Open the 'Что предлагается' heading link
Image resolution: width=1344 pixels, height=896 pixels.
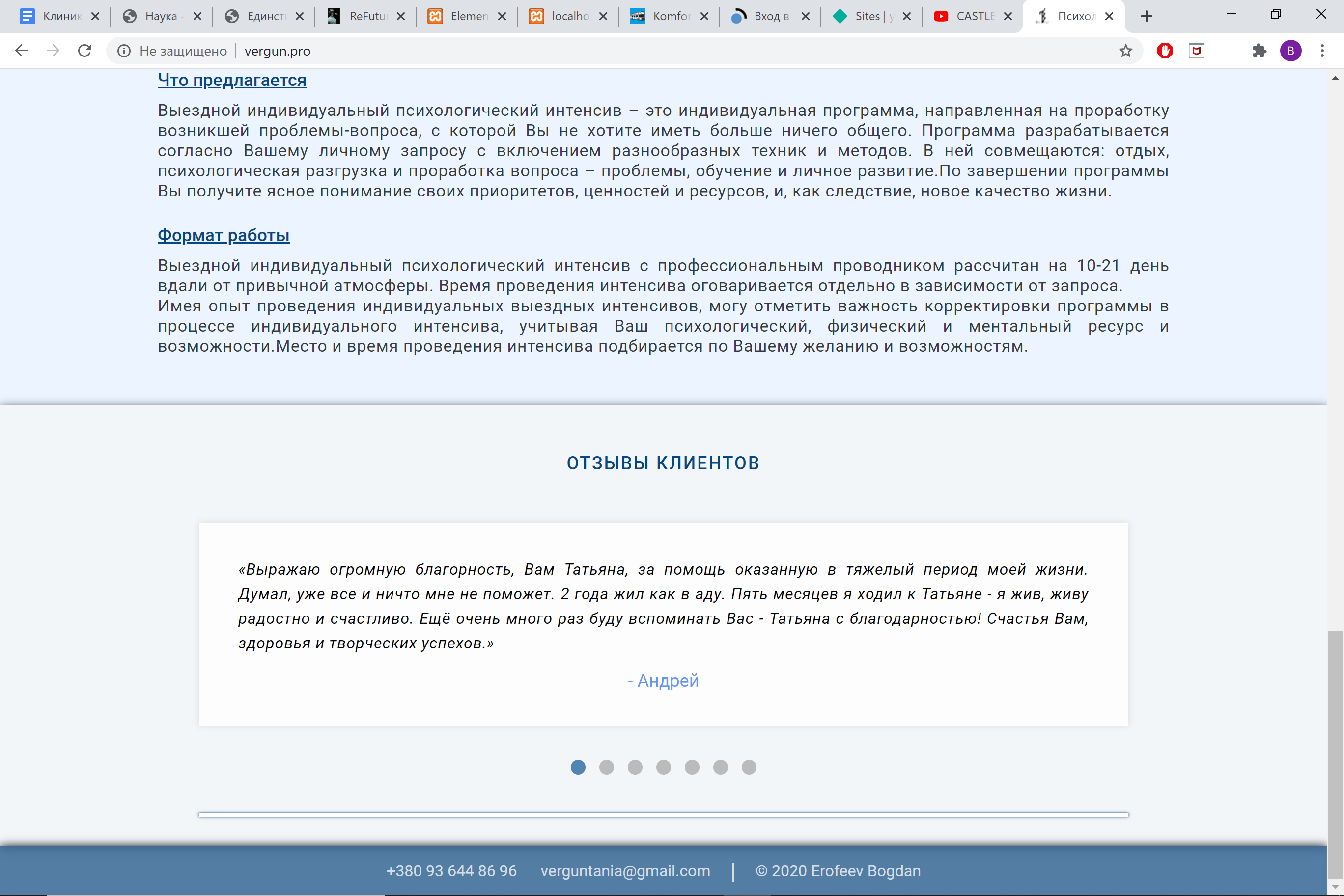pyautogui.click(x=232, y=80)
